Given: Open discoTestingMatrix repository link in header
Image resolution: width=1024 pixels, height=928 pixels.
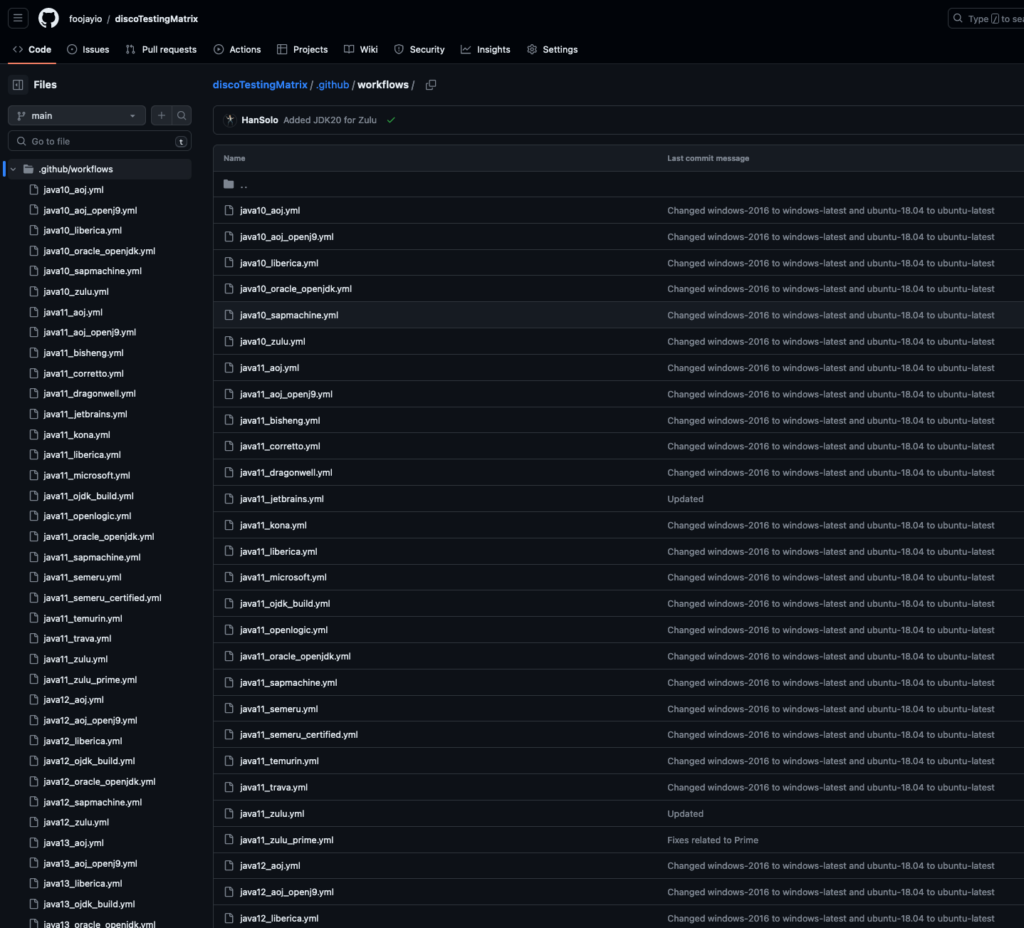Looking at the screenshot, I should (156, 19).
